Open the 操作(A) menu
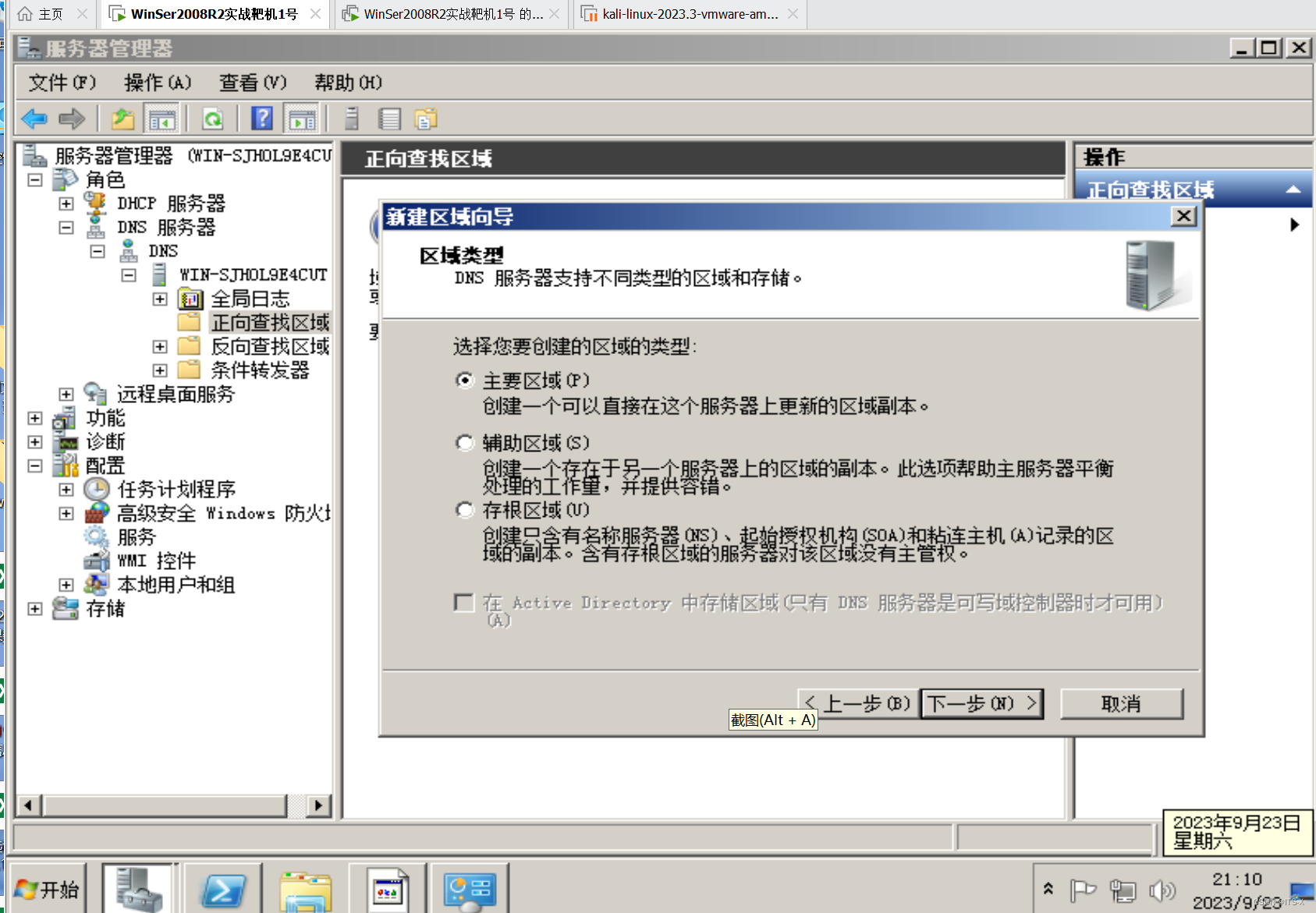Screen dimensions: 1316x913 [158, 83]
